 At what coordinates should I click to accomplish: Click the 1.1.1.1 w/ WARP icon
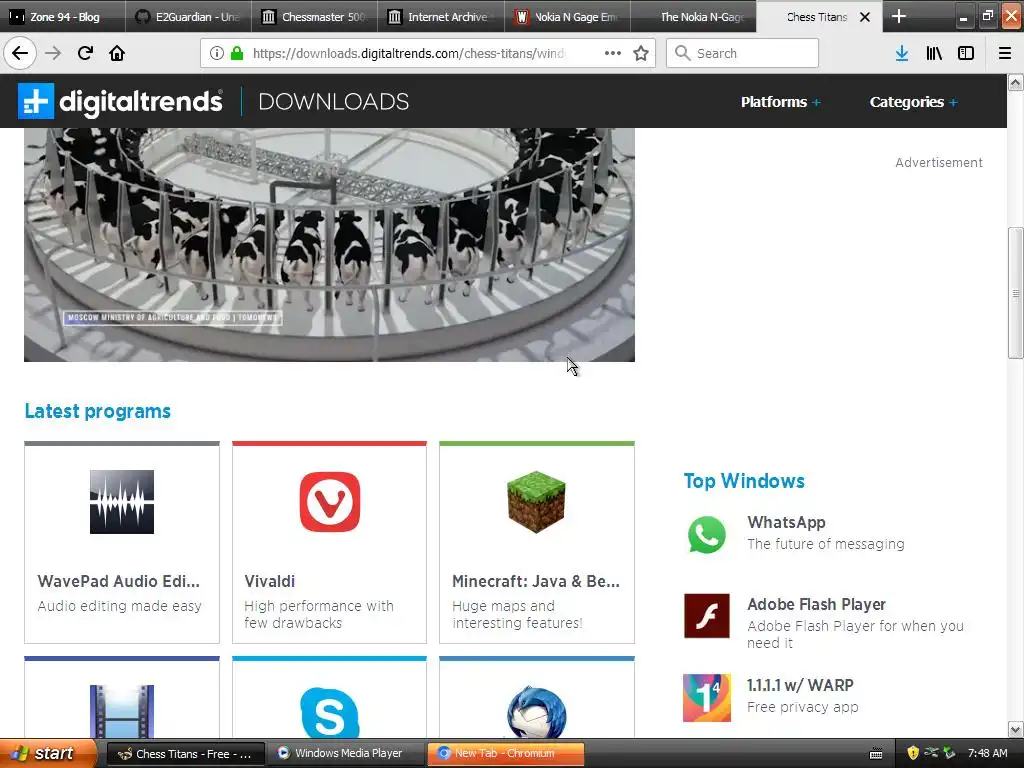(707, 697)
